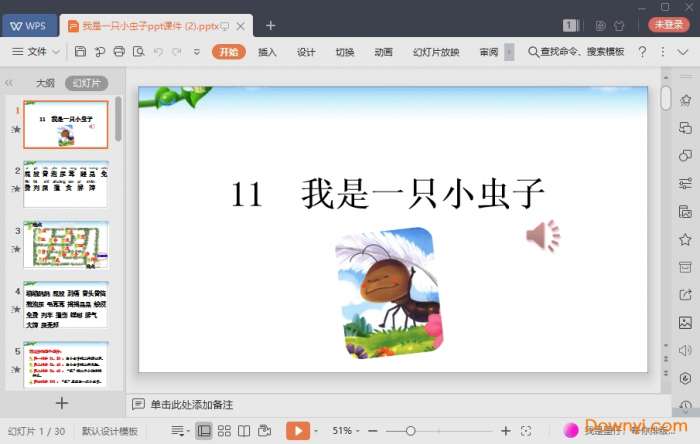Add a new slide with plus button
Screen dimensions: 700x444
[x=62, y=403]
